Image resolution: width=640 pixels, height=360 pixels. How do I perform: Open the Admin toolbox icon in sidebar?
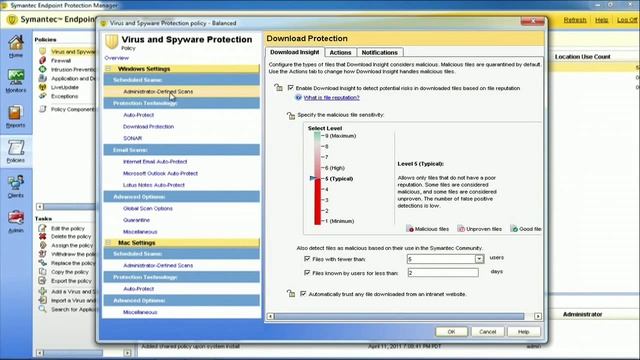(x=16, y=218)
